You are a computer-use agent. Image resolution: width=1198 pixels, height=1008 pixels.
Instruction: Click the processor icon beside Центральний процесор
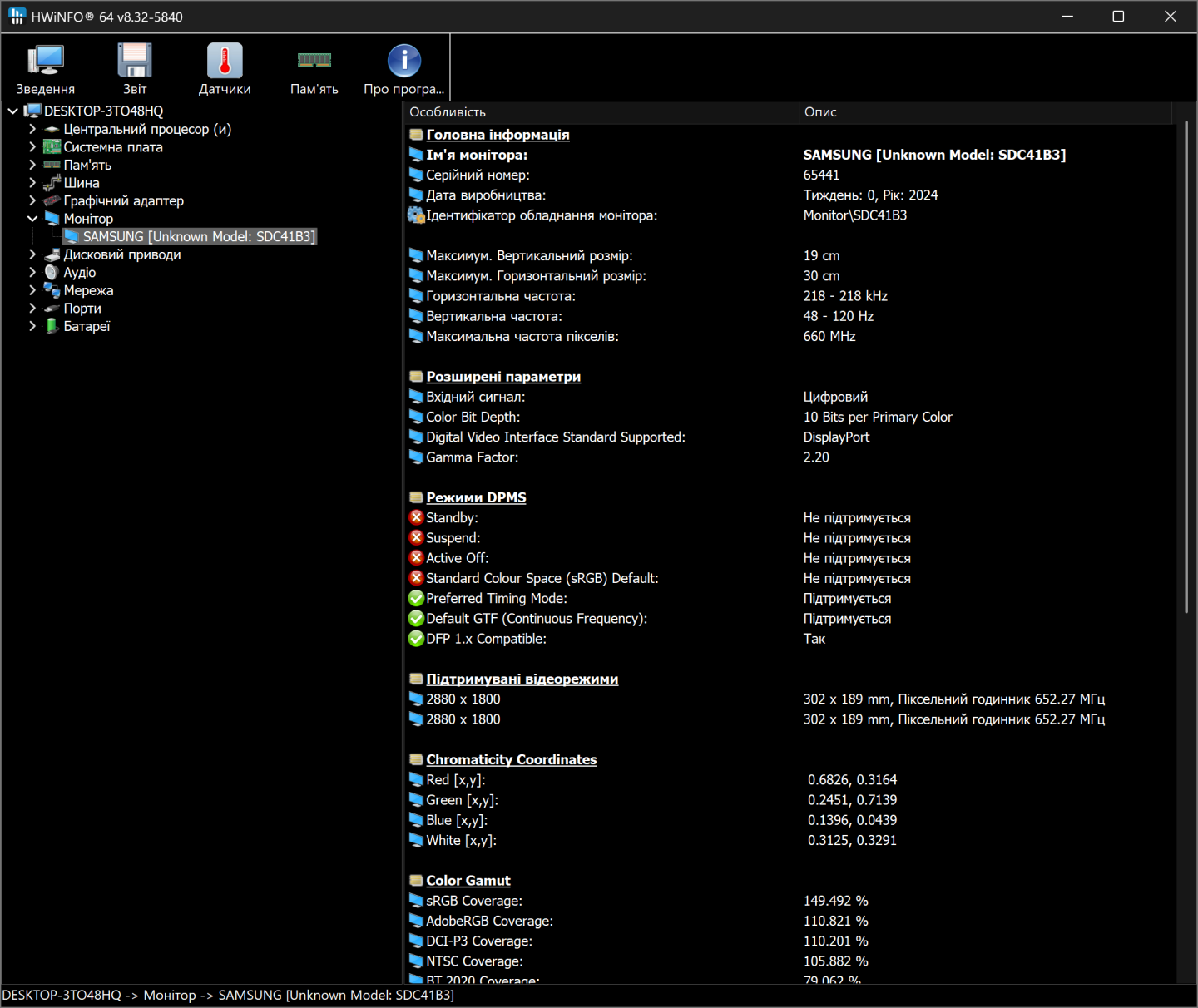coord(52,129)
